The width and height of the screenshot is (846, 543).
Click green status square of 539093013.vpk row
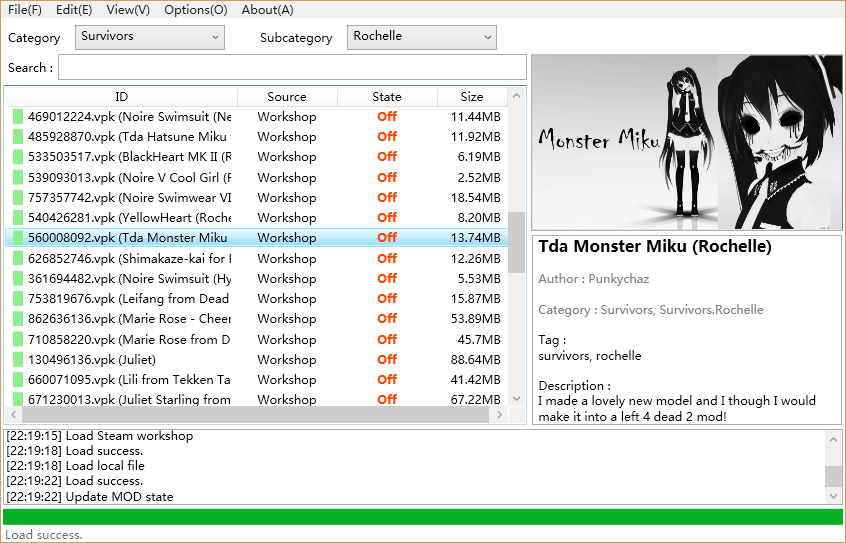point(18,177)
